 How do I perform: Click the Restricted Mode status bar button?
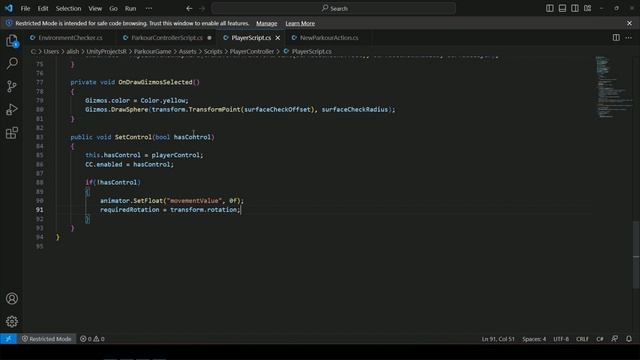pos(47,339)
